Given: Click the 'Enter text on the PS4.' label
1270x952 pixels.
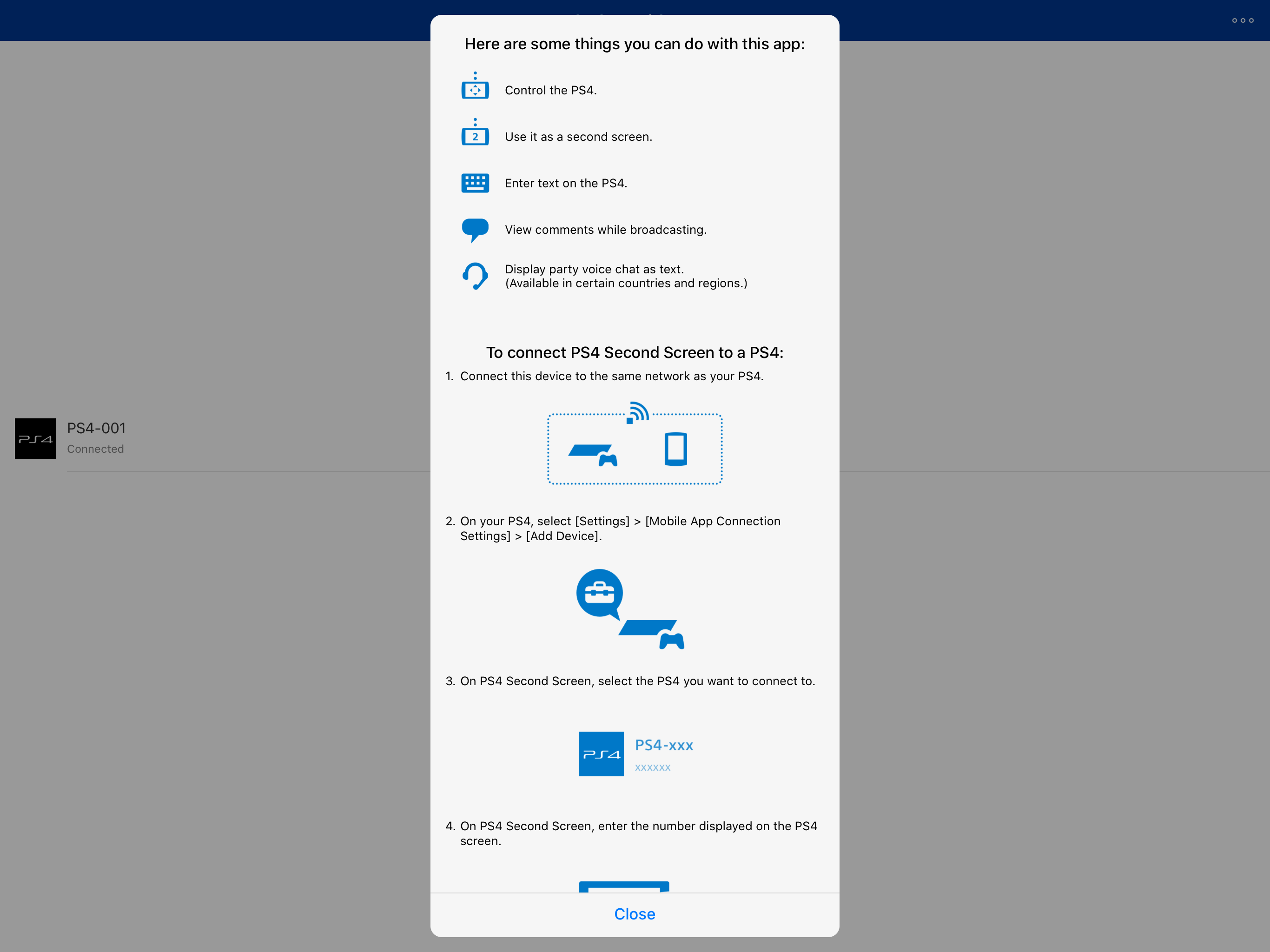Looking at the screenshot, I should coord(566,183).
